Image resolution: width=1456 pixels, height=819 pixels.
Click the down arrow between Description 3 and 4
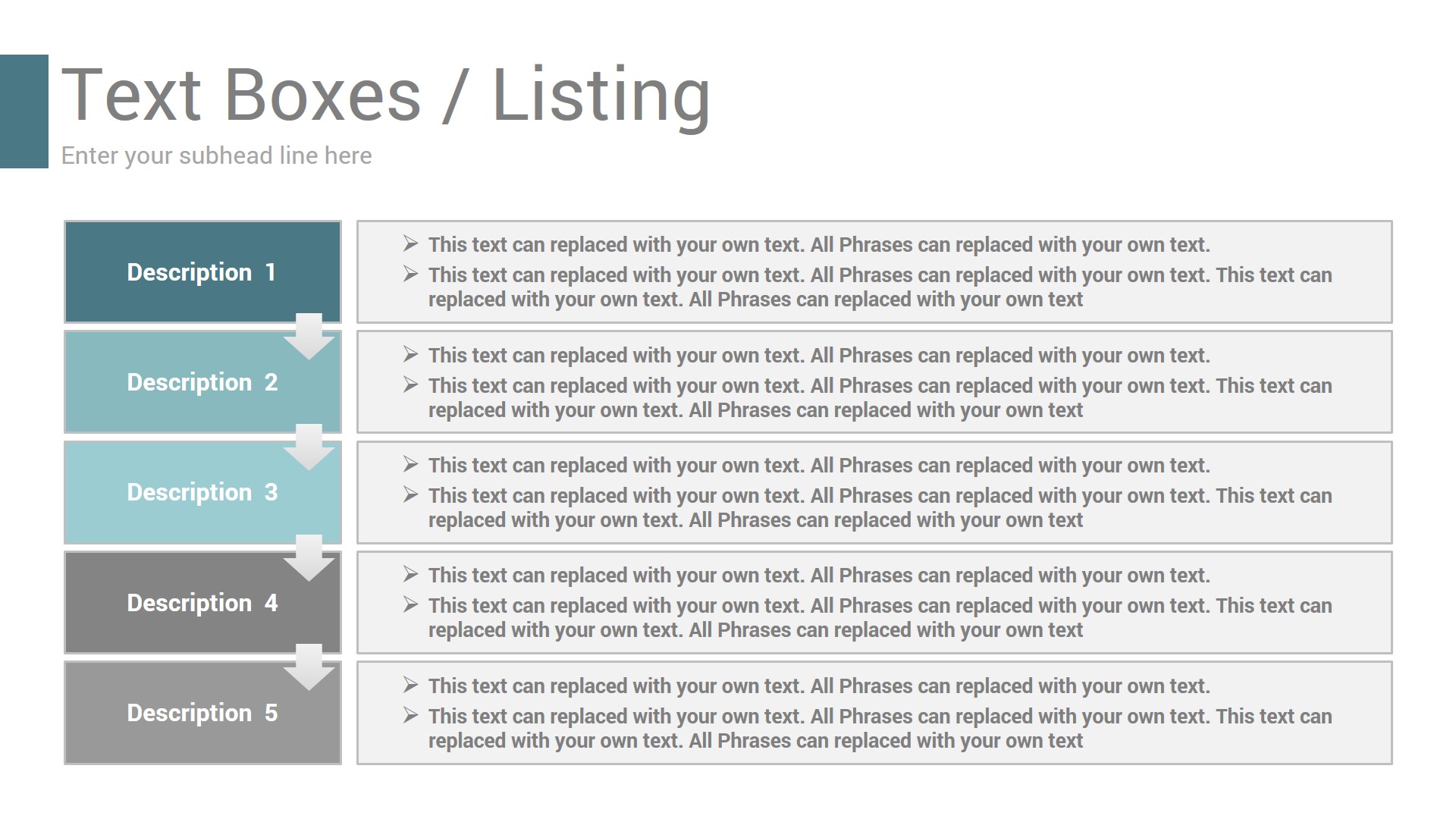[x=309, y=557]
